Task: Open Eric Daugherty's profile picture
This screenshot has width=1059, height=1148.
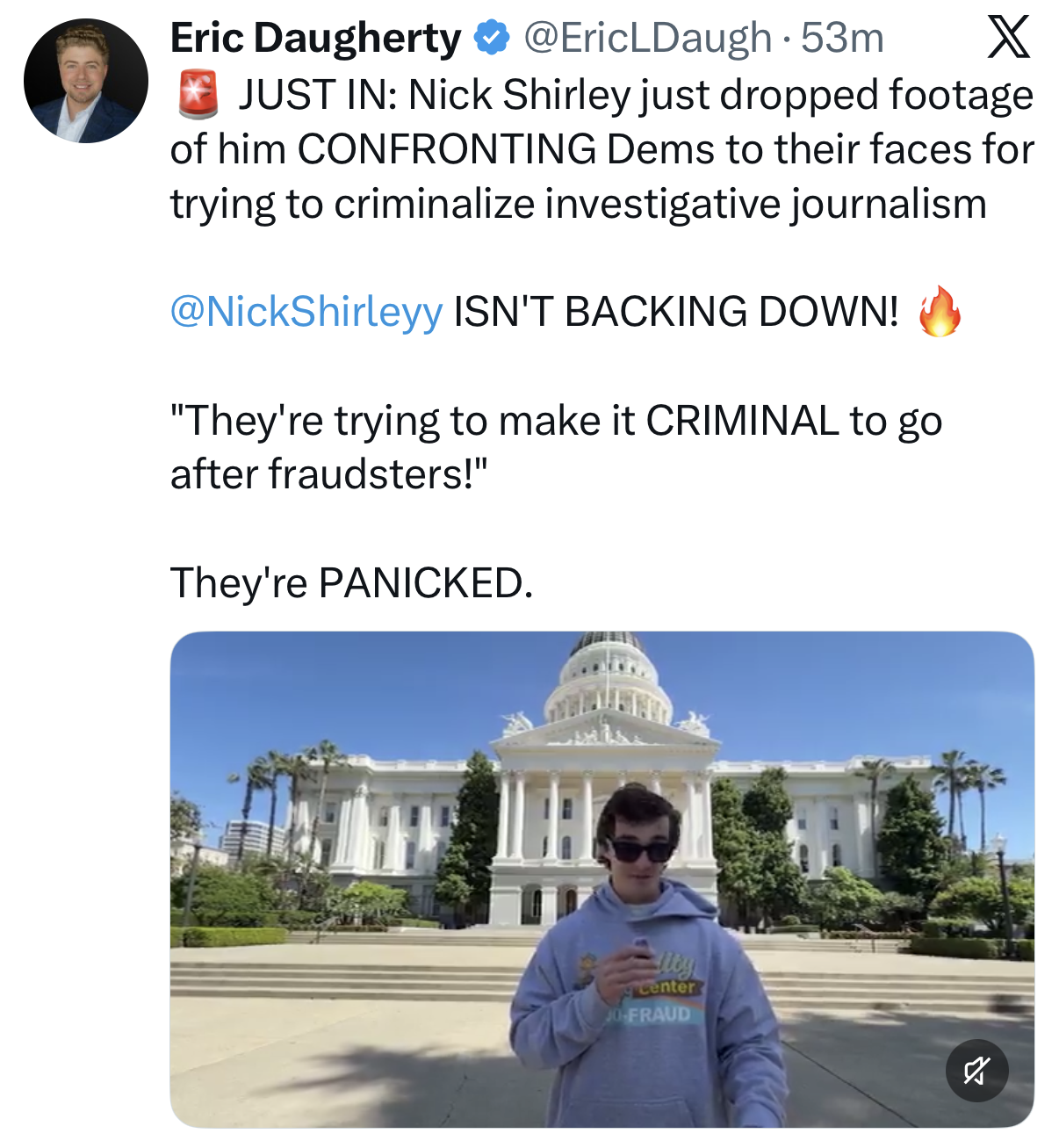Action: pyautogui.click(x=85, y=81)
